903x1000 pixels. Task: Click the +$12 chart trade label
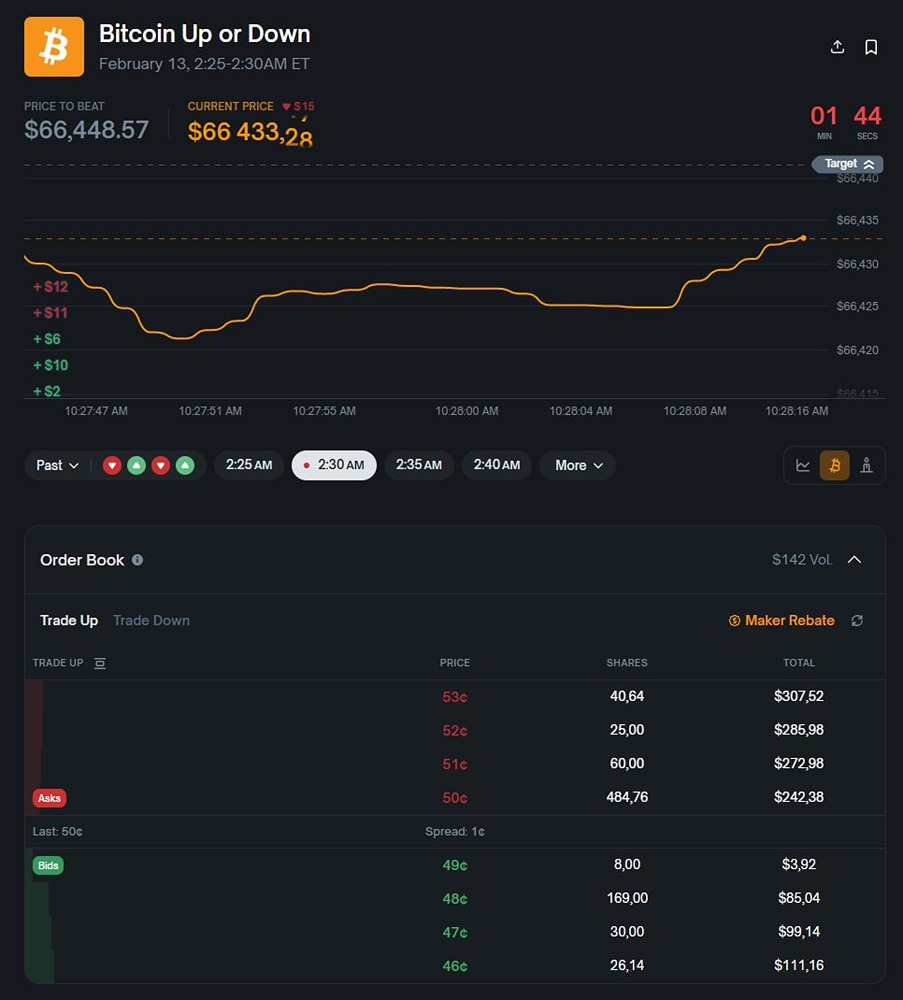point(50,287)
